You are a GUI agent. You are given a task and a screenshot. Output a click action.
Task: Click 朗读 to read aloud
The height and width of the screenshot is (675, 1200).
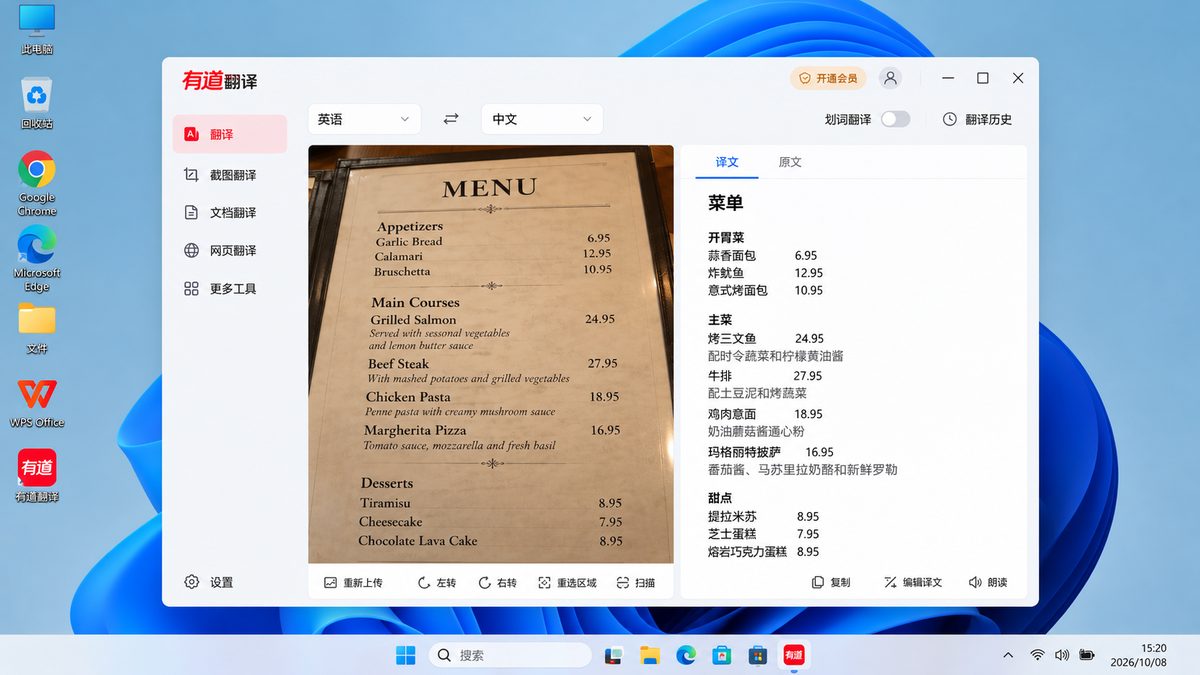point(988,582)
